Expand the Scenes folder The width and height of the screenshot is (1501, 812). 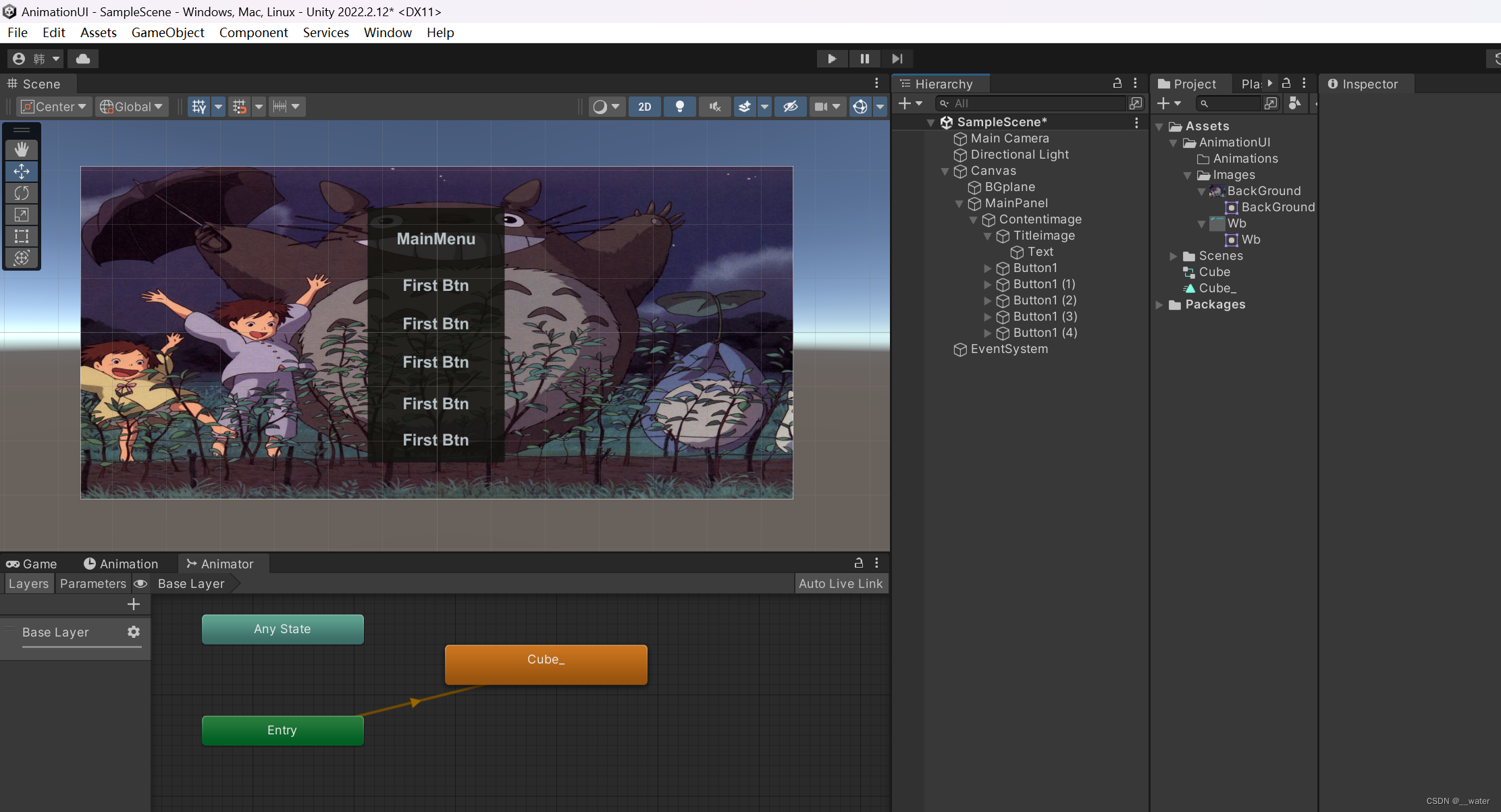coord(1174,256)
